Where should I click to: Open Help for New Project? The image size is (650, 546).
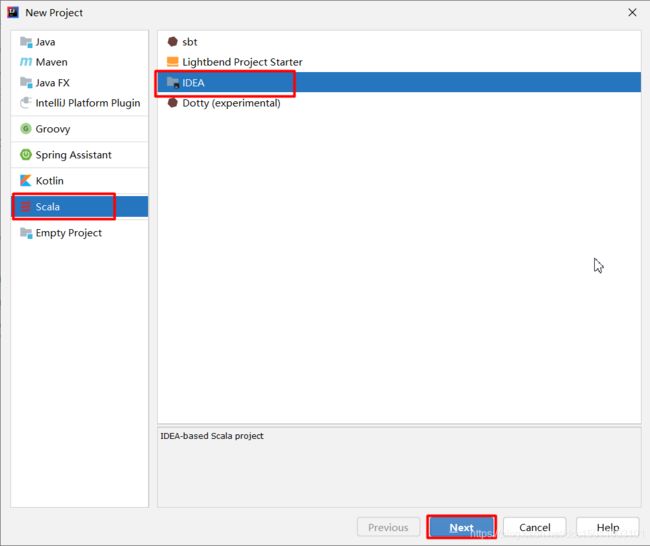pos(608,527)
